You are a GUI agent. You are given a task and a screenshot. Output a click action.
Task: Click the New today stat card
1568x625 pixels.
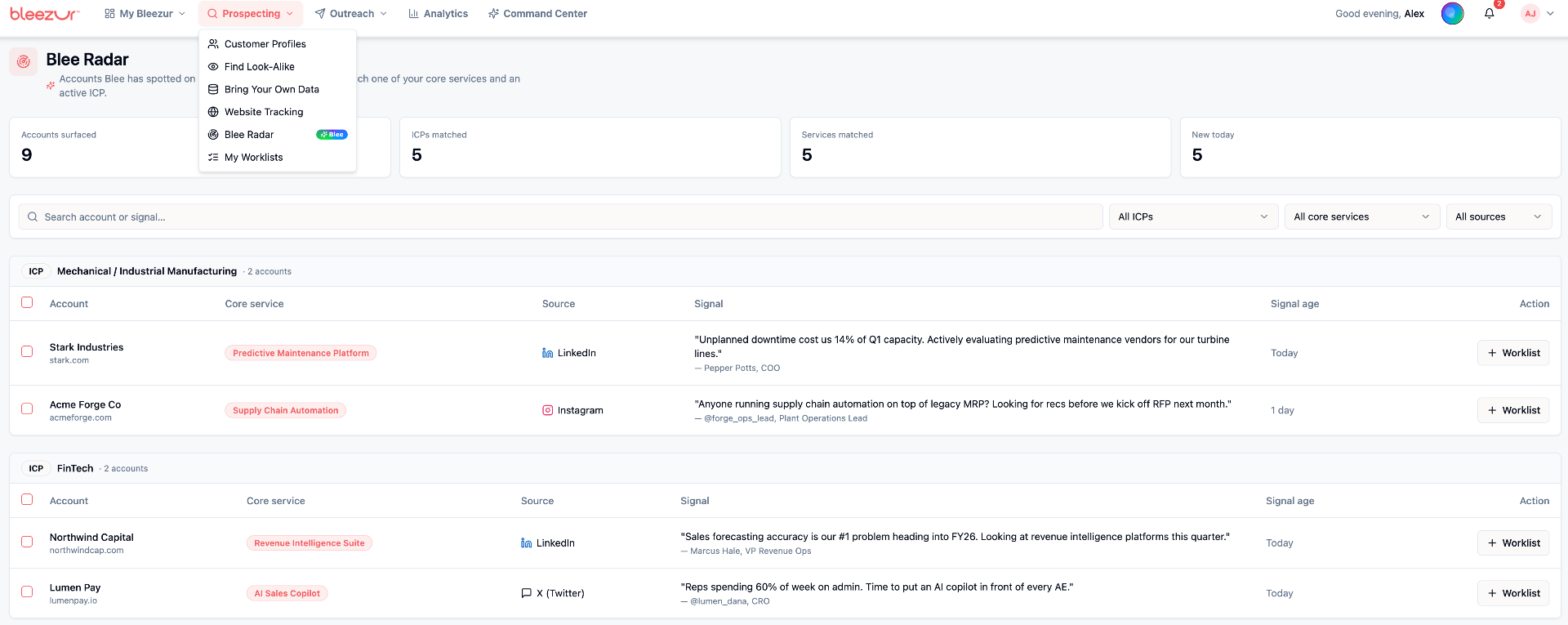coord(1370,147)
